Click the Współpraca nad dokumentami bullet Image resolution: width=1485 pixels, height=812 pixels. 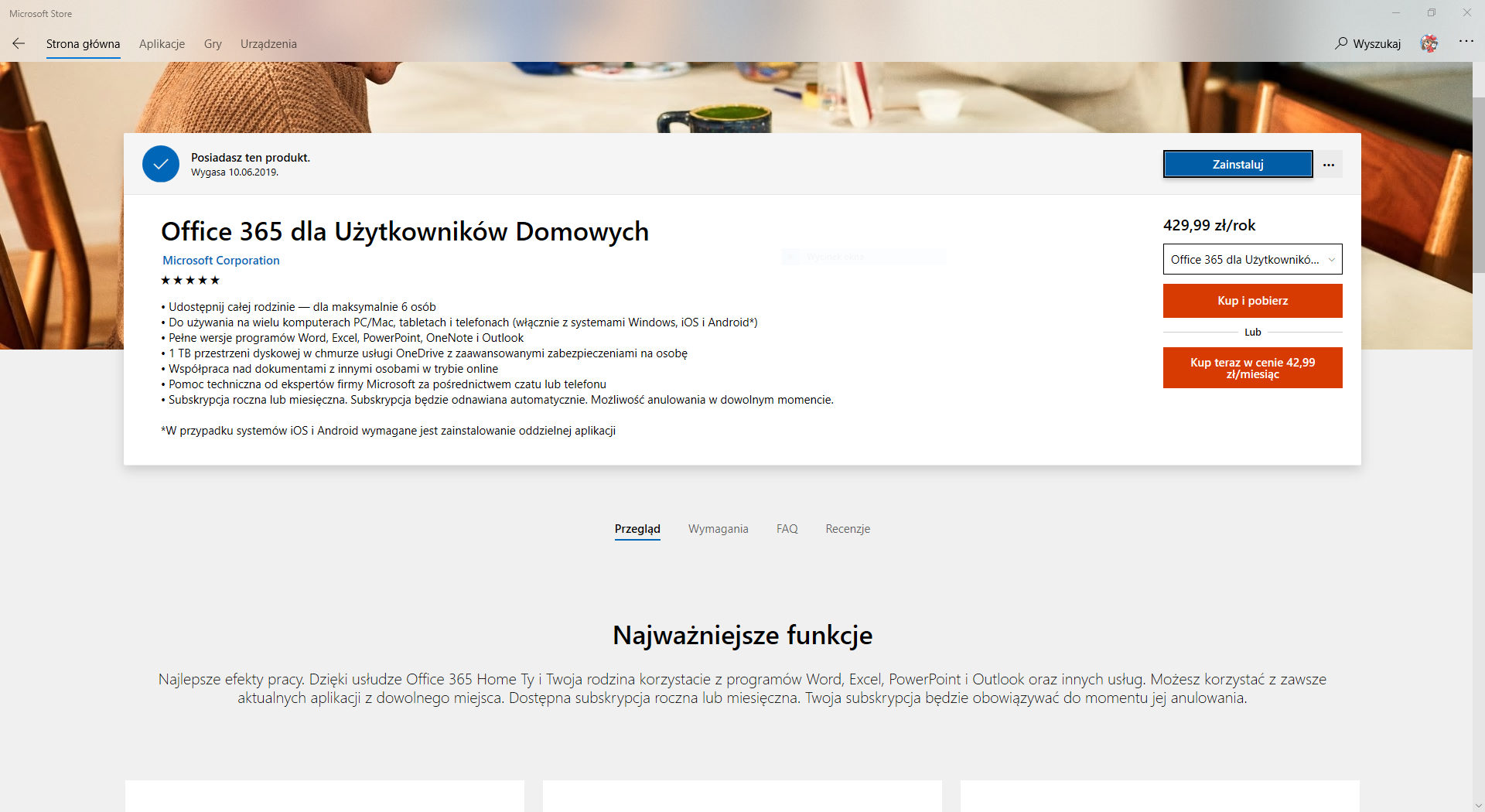(x=329, y=369)
